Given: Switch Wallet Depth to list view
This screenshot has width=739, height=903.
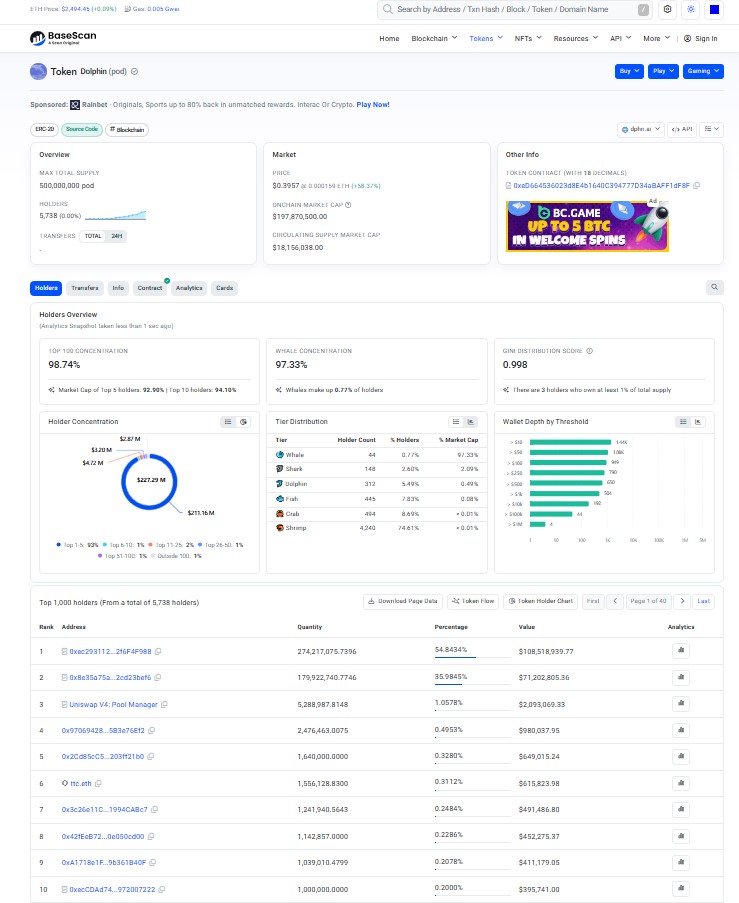Looking at the screenshot, I should [x=683, y=422].
